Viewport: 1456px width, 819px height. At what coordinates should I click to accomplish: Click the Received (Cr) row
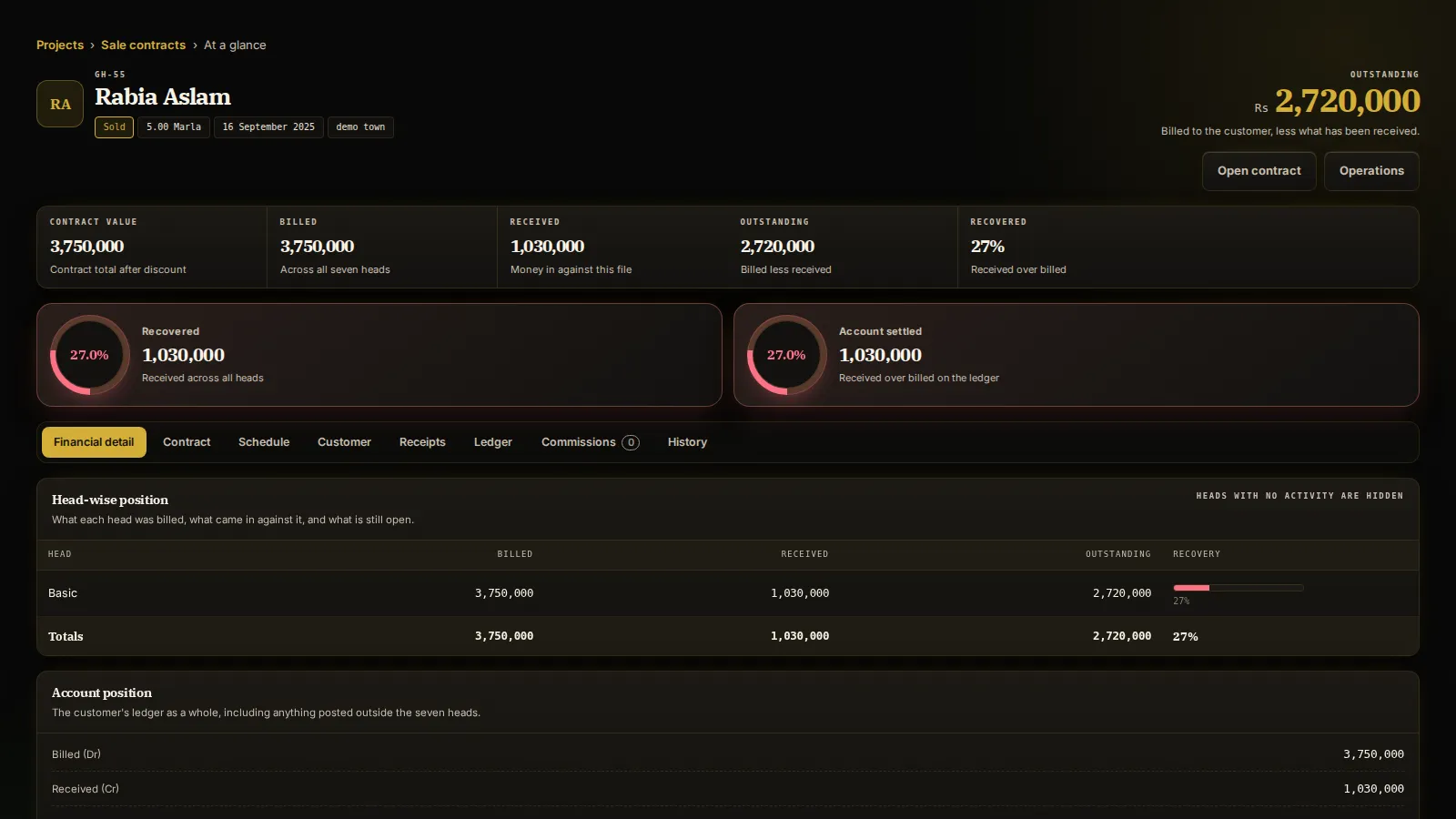click(x=728, y=789)
